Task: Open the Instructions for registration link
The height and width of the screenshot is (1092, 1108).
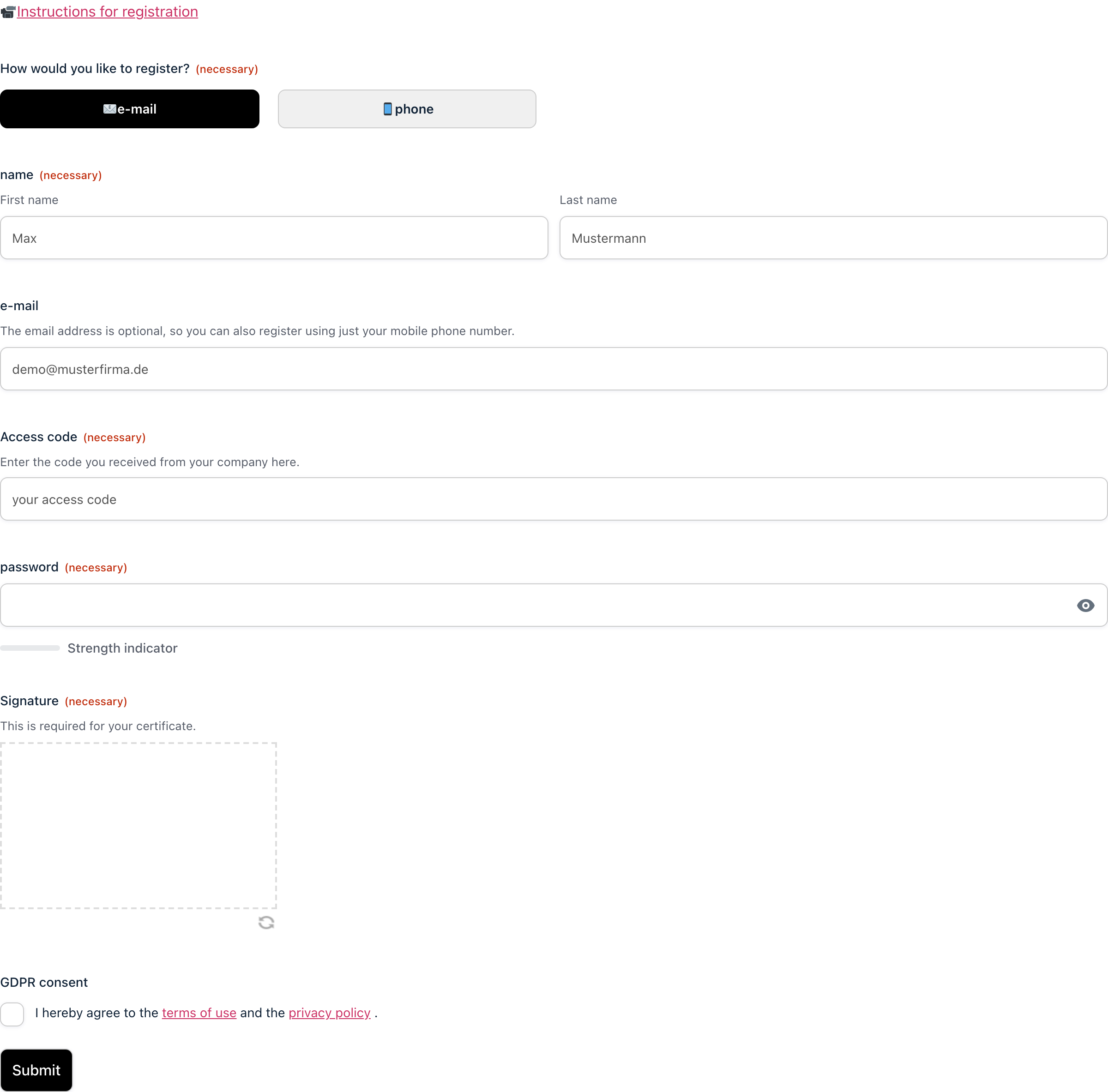Action: pyautogui.click(x=107, y=12)
